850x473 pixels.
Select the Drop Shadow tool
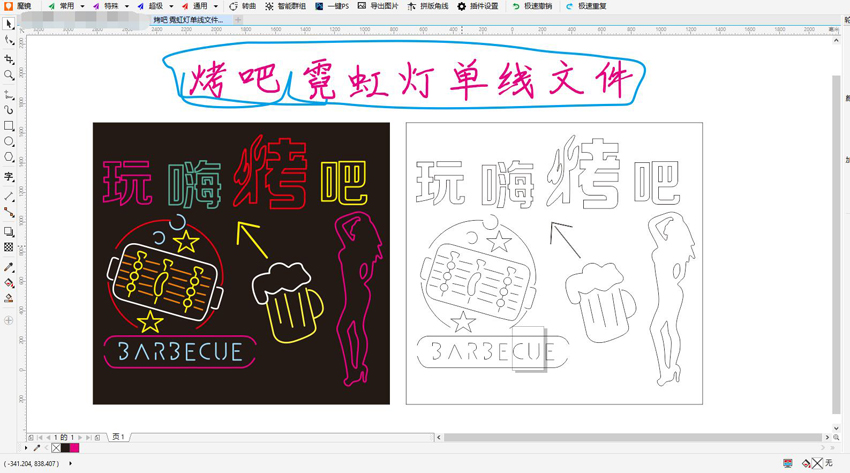[x=9, y=232]
